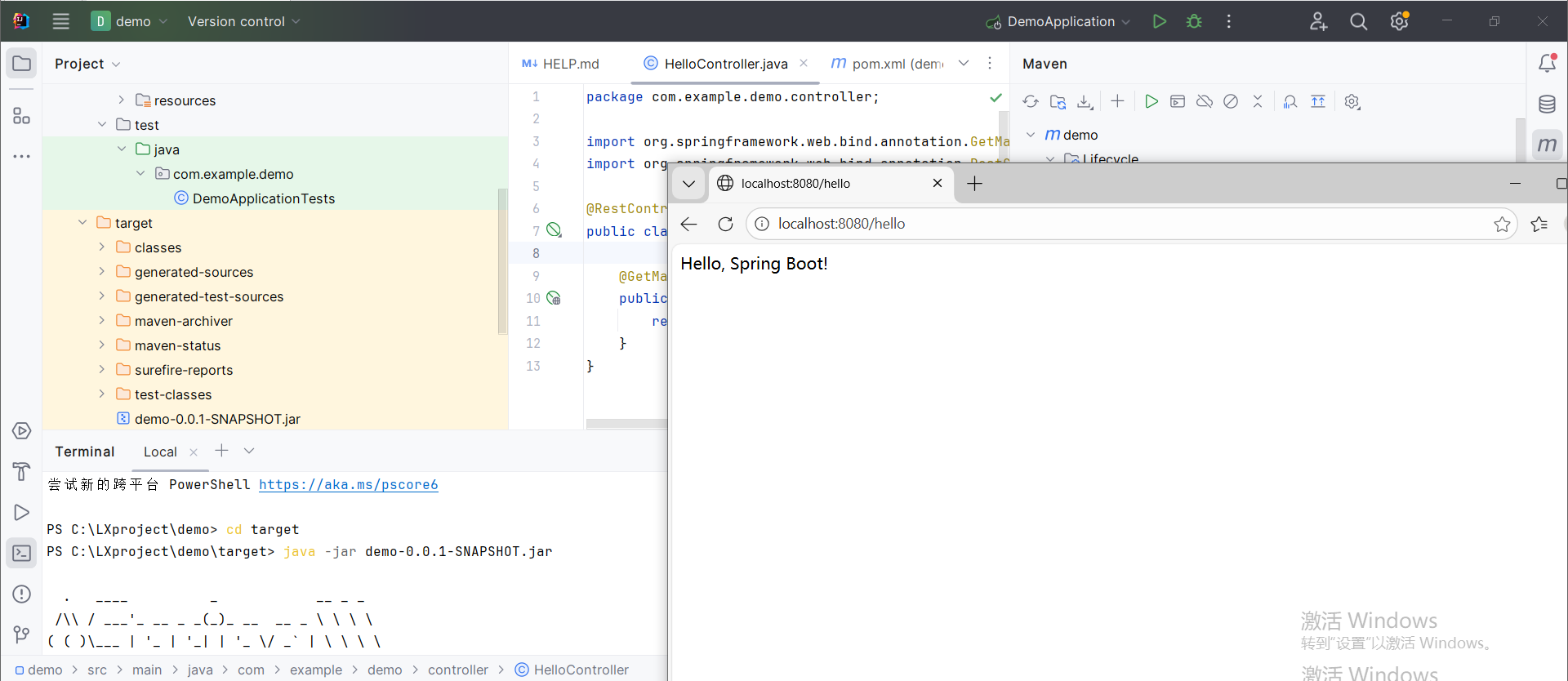The image size is (1568, 681).
Task: Open Notifications bell icon
Action: pyautogui.click(x=1547, y=63)
